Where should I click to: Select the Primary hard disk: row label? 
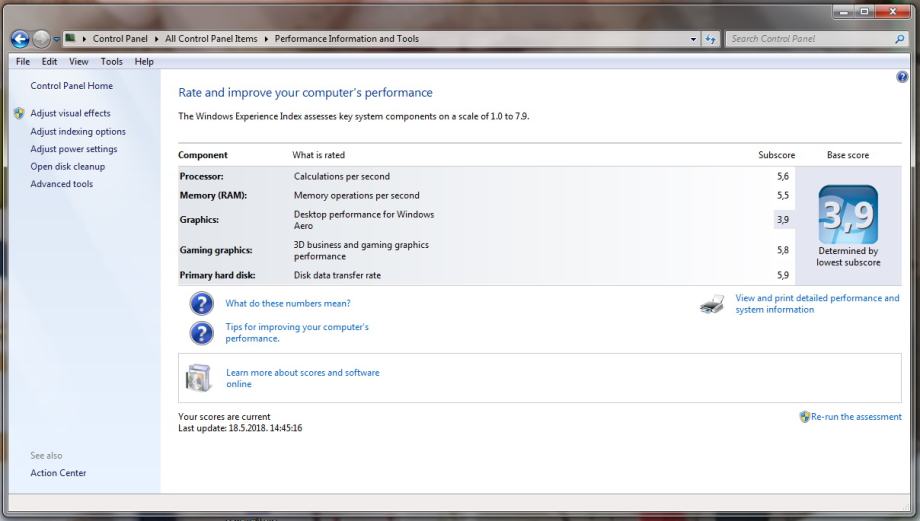(217, 275)
